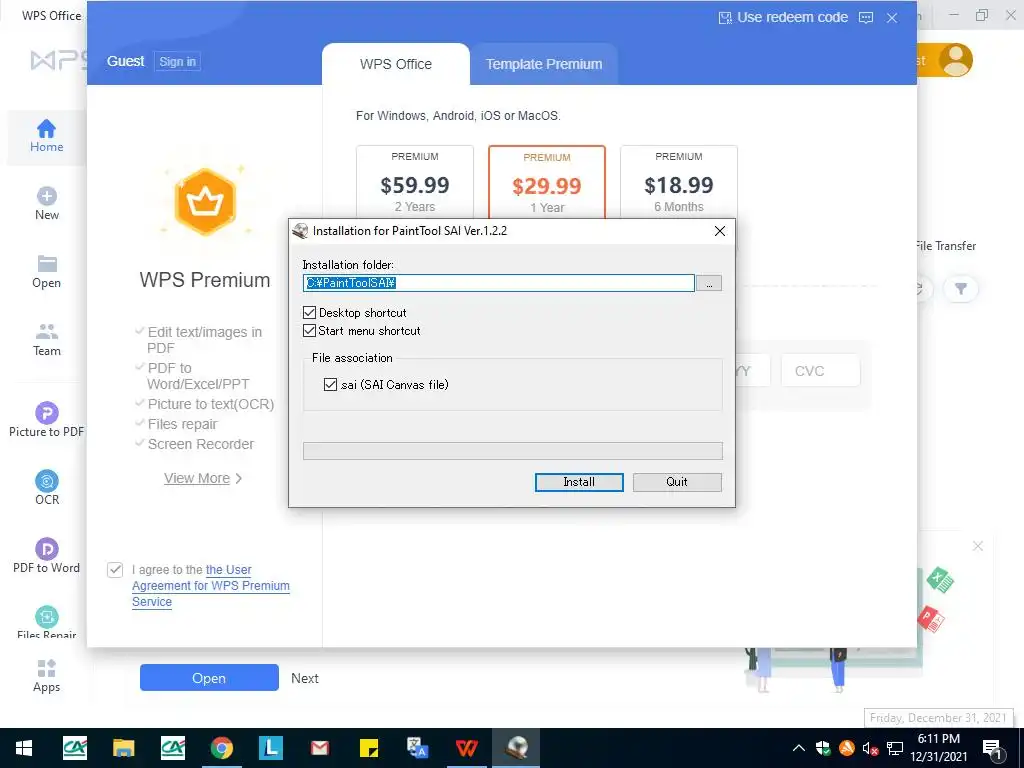Open the OCR tool icon
The image size is (1024, 768).
pyautogui.click(x=46, y=481)
